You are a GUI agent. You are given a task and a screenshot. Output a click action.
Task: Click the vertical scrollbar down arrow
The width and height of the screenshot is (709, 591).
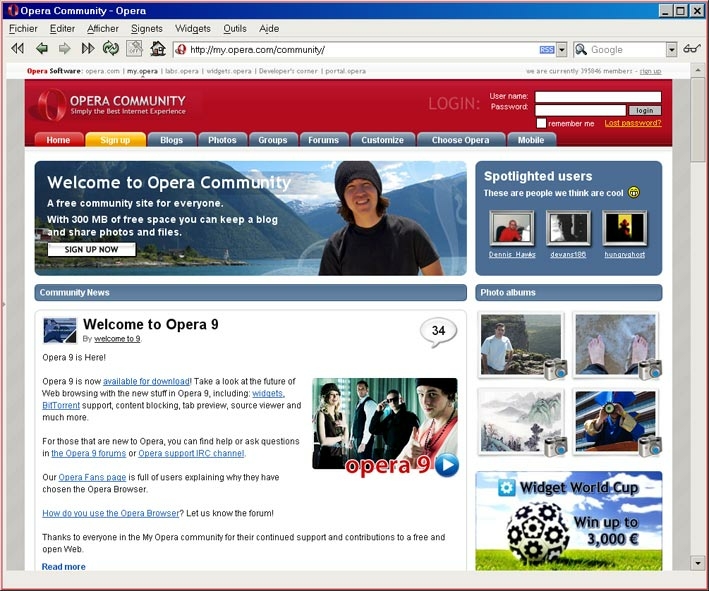click(x=698, y=563)
